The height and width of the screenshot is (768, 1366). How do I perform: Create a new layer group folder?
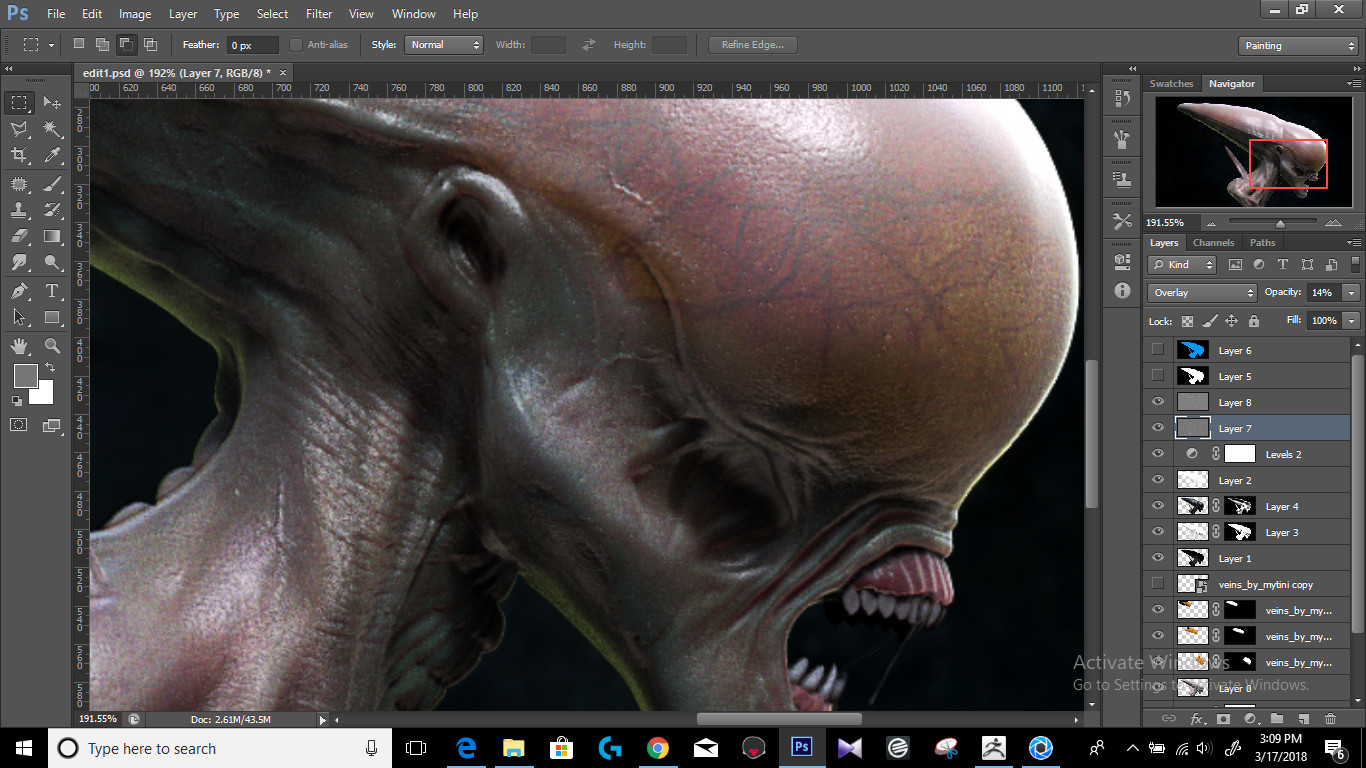(x=1277, y=719)
